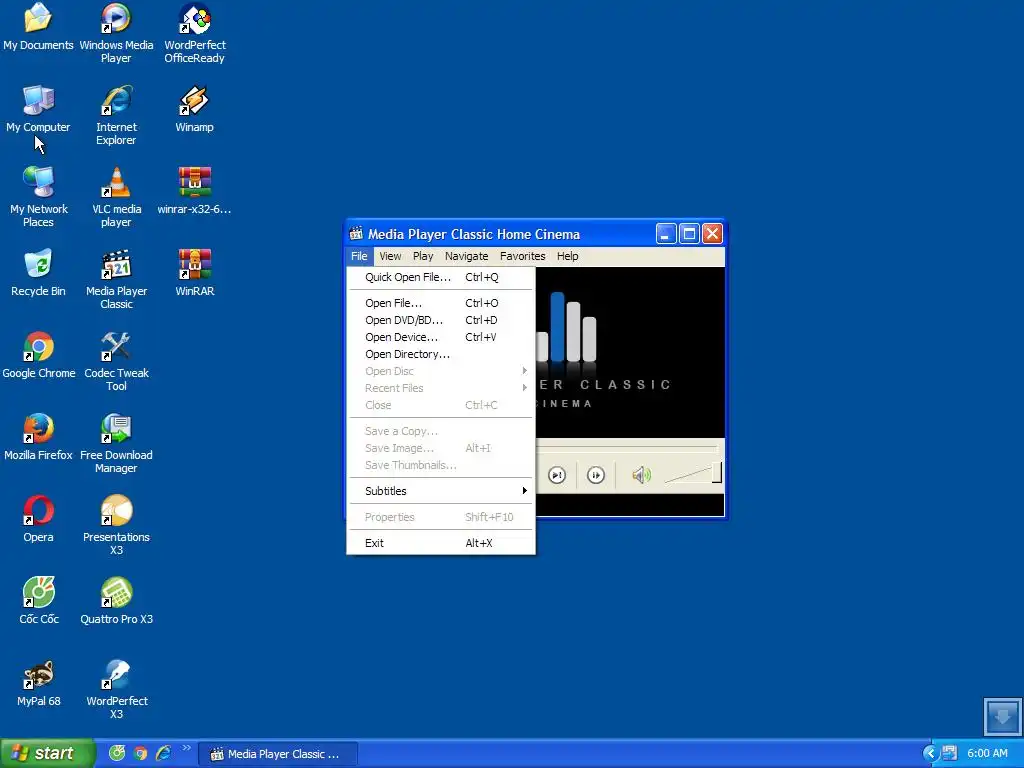Open WinRAR desktop shortcut

coord(195,273)
